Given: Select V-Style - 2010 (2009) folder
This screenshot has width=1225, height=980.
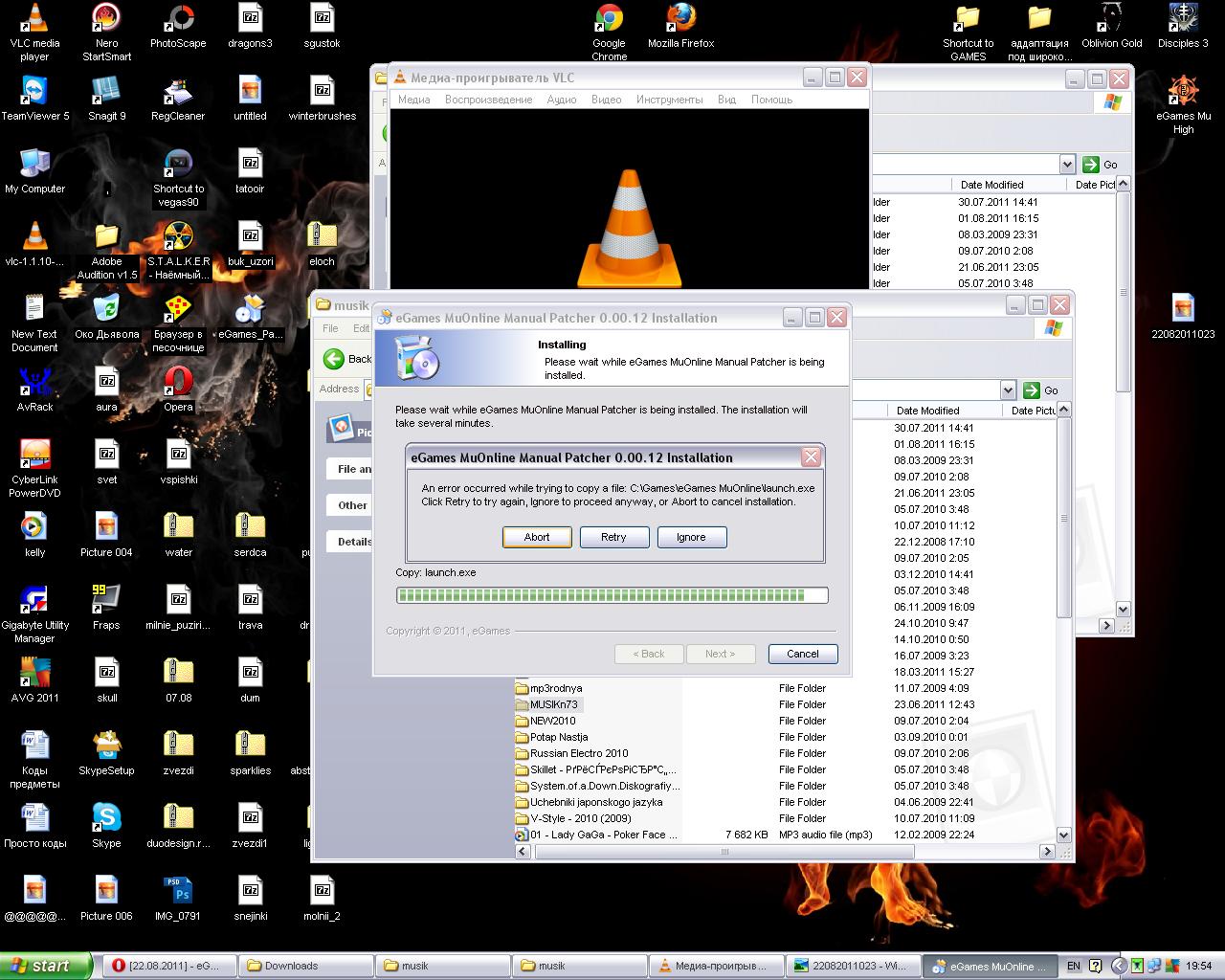Looking at the screenshot, I should point(573,818).
